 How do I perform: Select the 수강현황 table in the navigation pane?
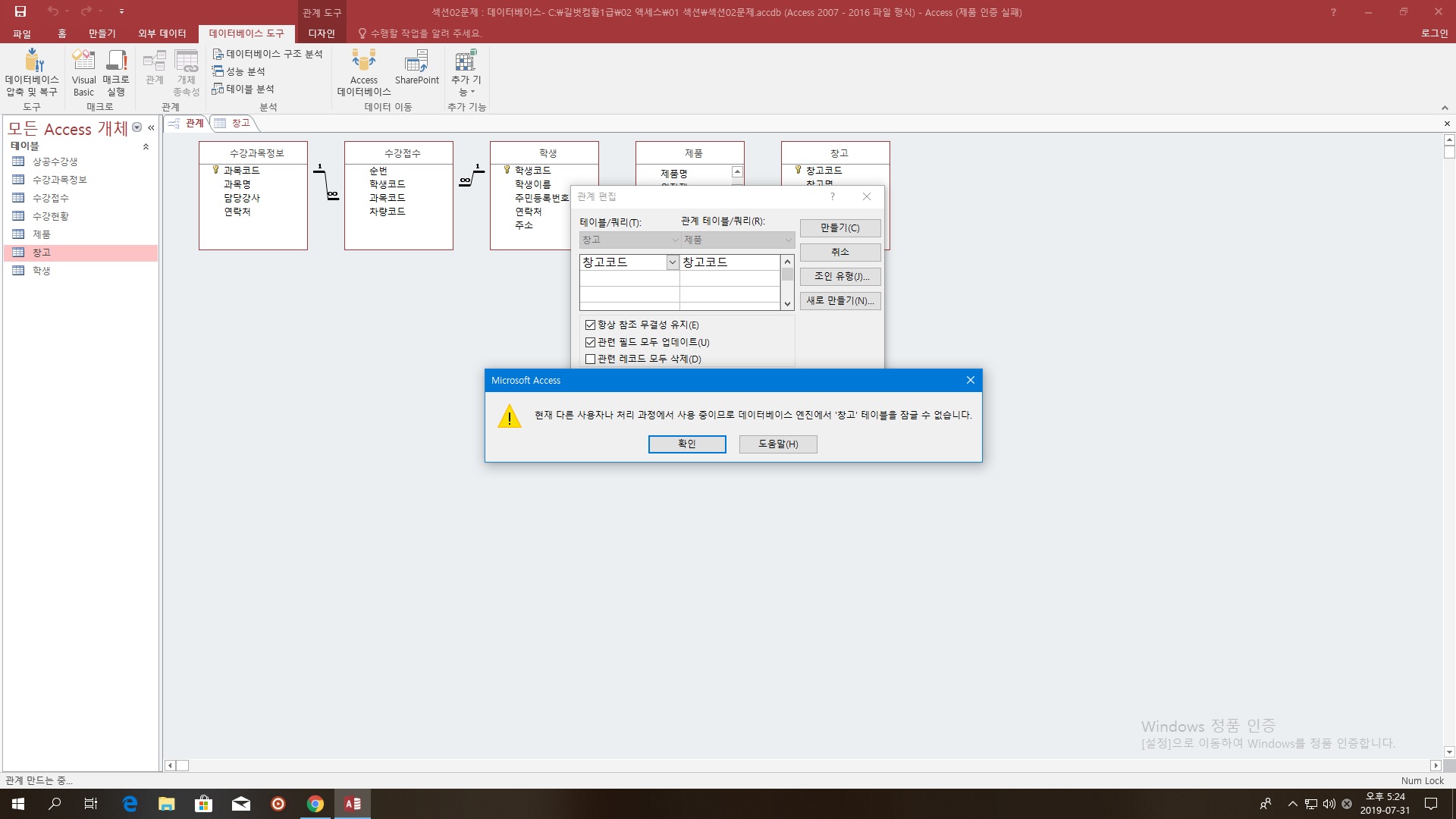coord(50,216)
